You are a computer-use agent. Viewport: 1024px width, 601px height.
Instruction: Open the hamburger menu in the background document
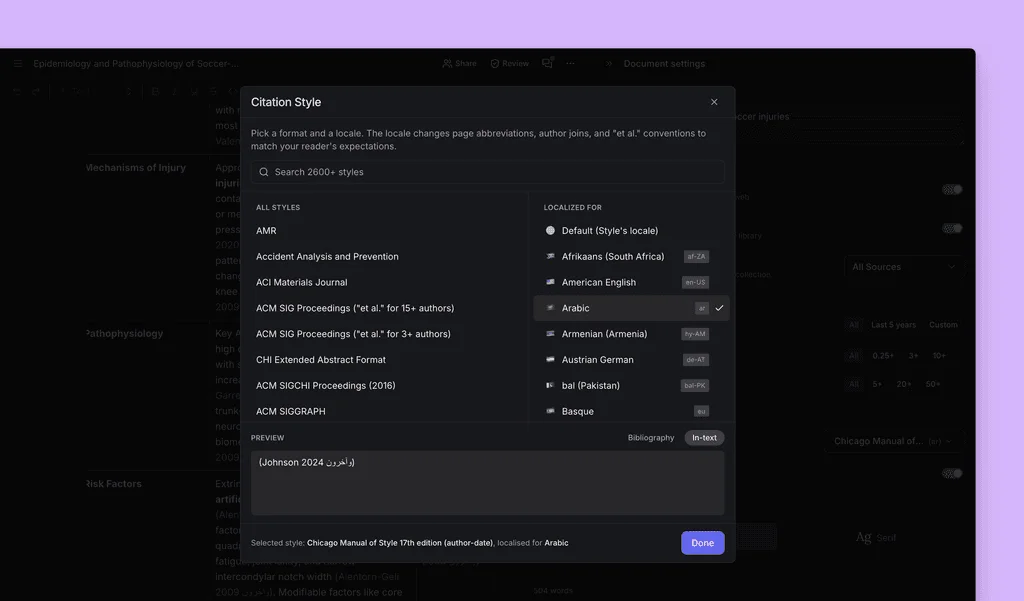pos(18,63)
